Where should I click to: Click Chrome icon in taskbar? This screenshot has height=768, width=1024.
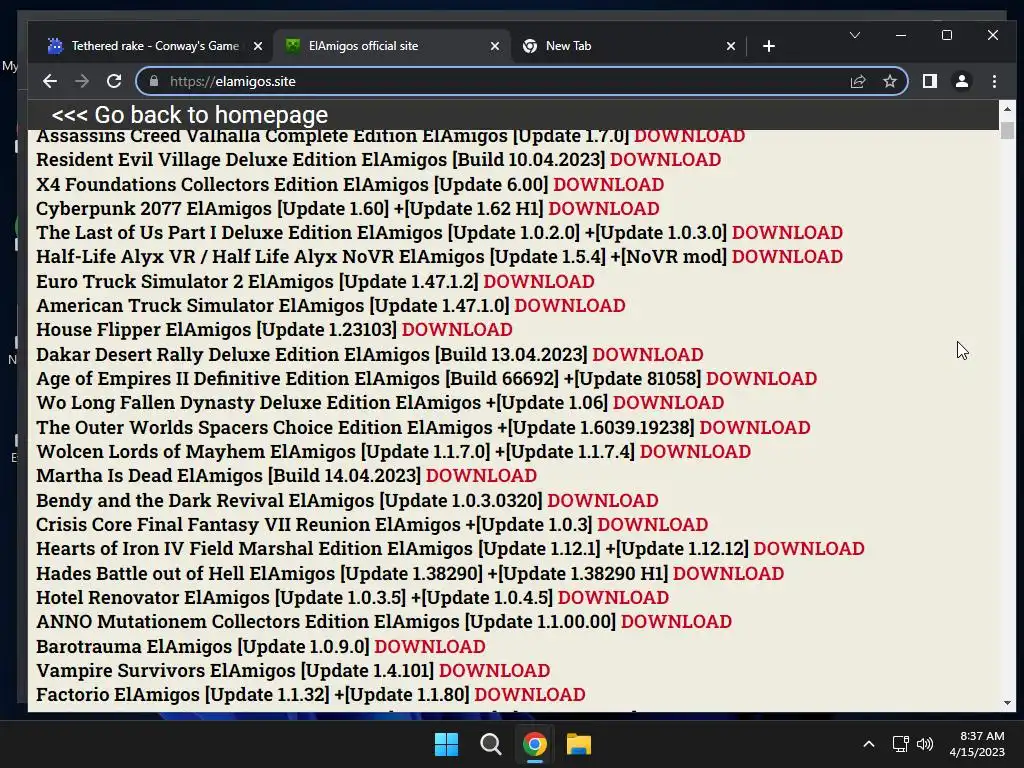(534, 744)
